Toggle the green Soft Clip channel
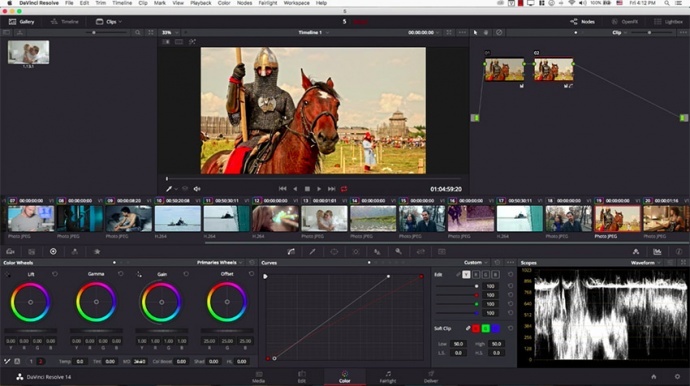Viewport: 690px width, 386px height. (485, 328)
